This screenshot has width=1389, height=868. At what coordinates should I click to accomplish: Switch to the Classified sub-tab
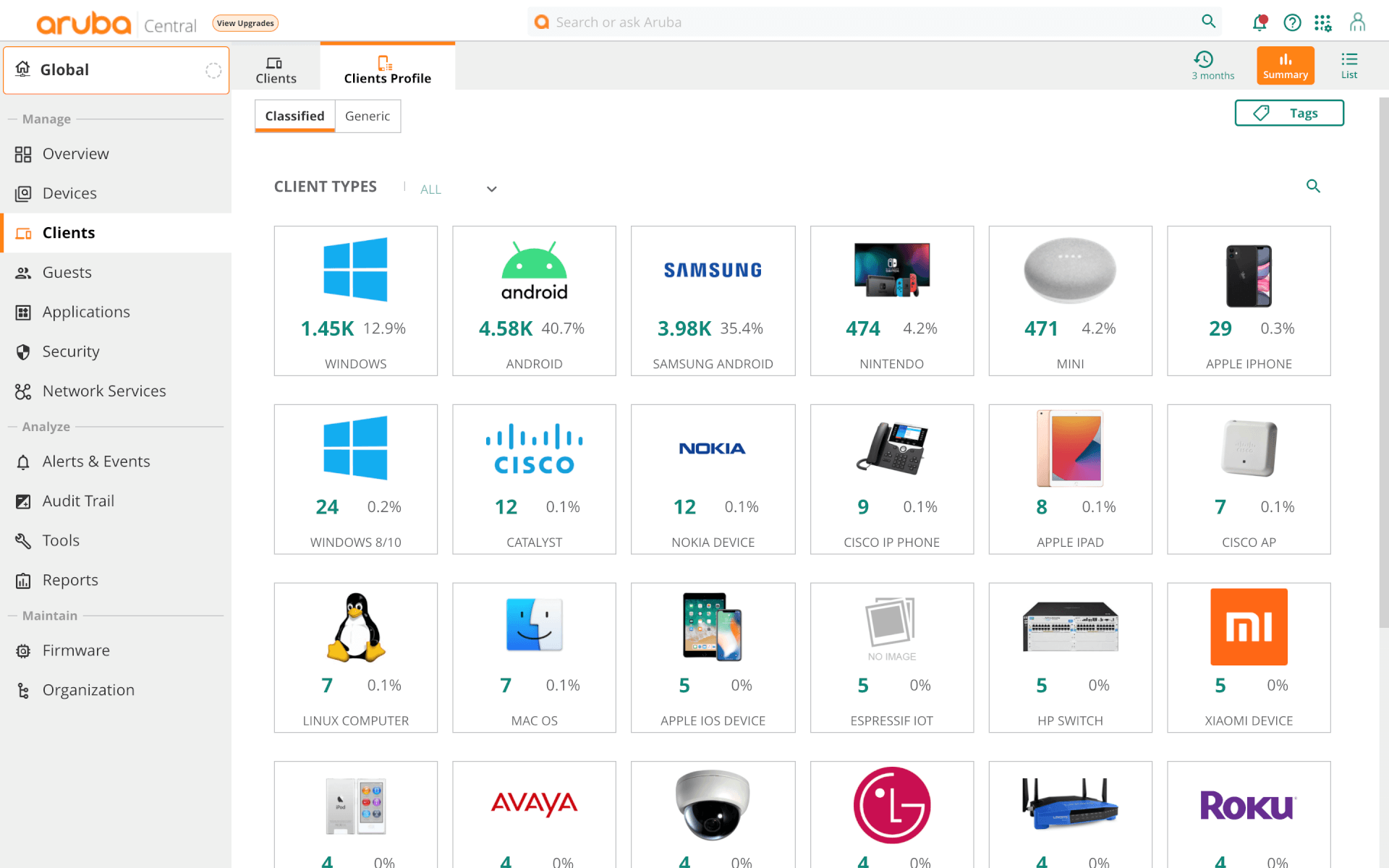point(294,116)
